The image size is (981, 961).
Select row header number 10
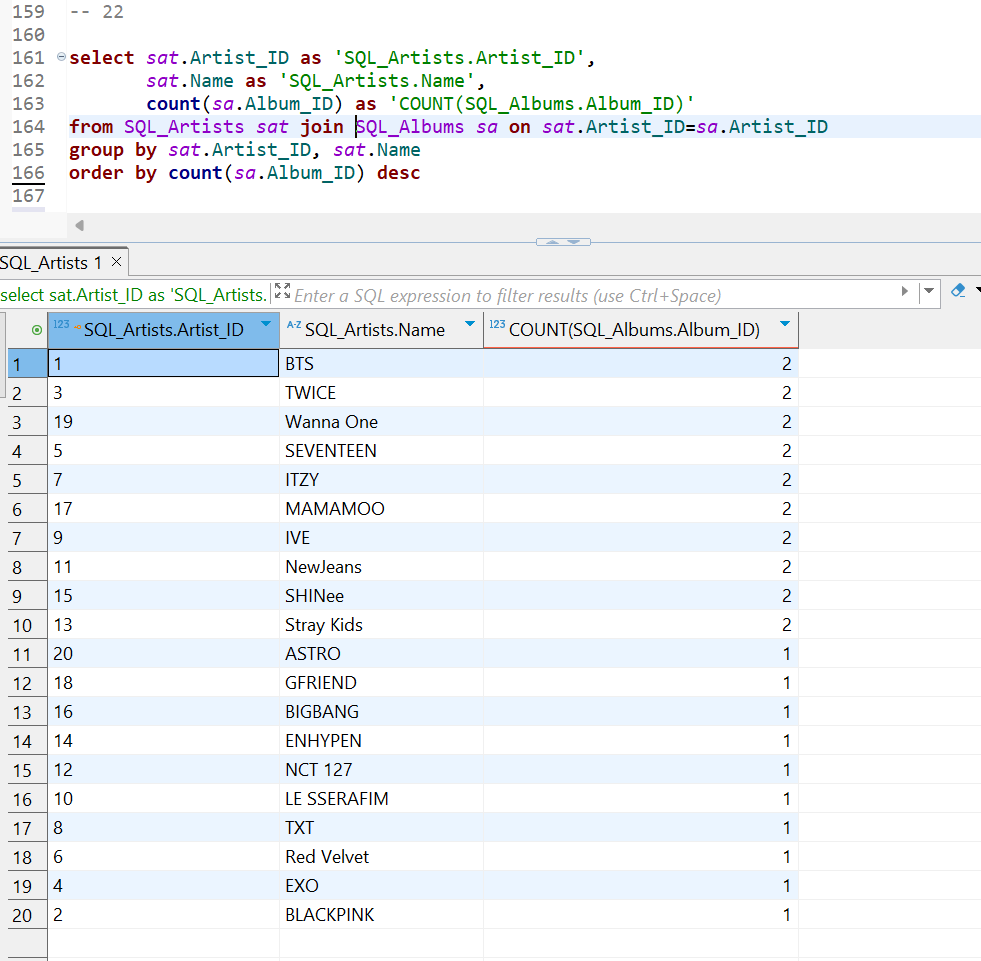point(28,625)
